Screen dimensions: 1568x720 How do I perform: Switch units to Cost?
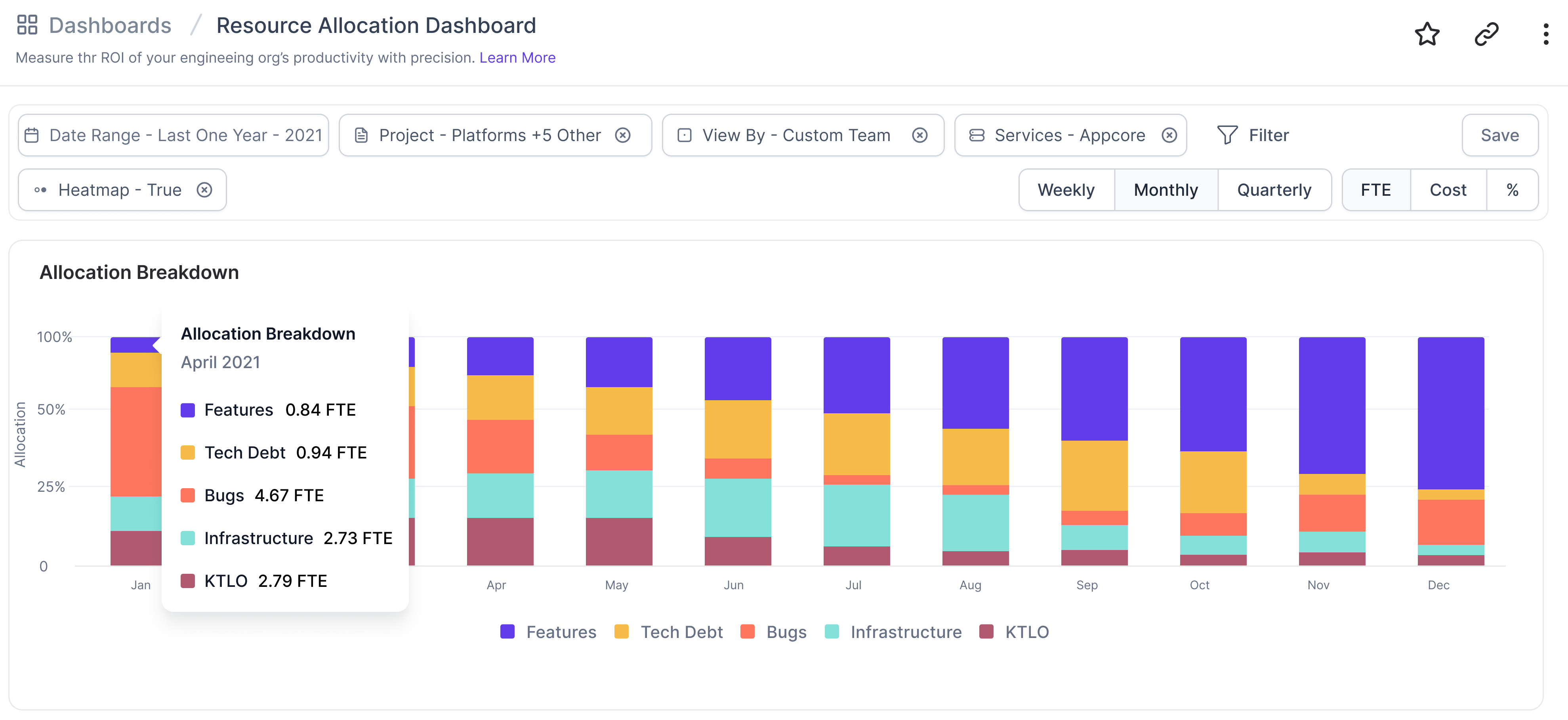click(x=1448, y=190)
